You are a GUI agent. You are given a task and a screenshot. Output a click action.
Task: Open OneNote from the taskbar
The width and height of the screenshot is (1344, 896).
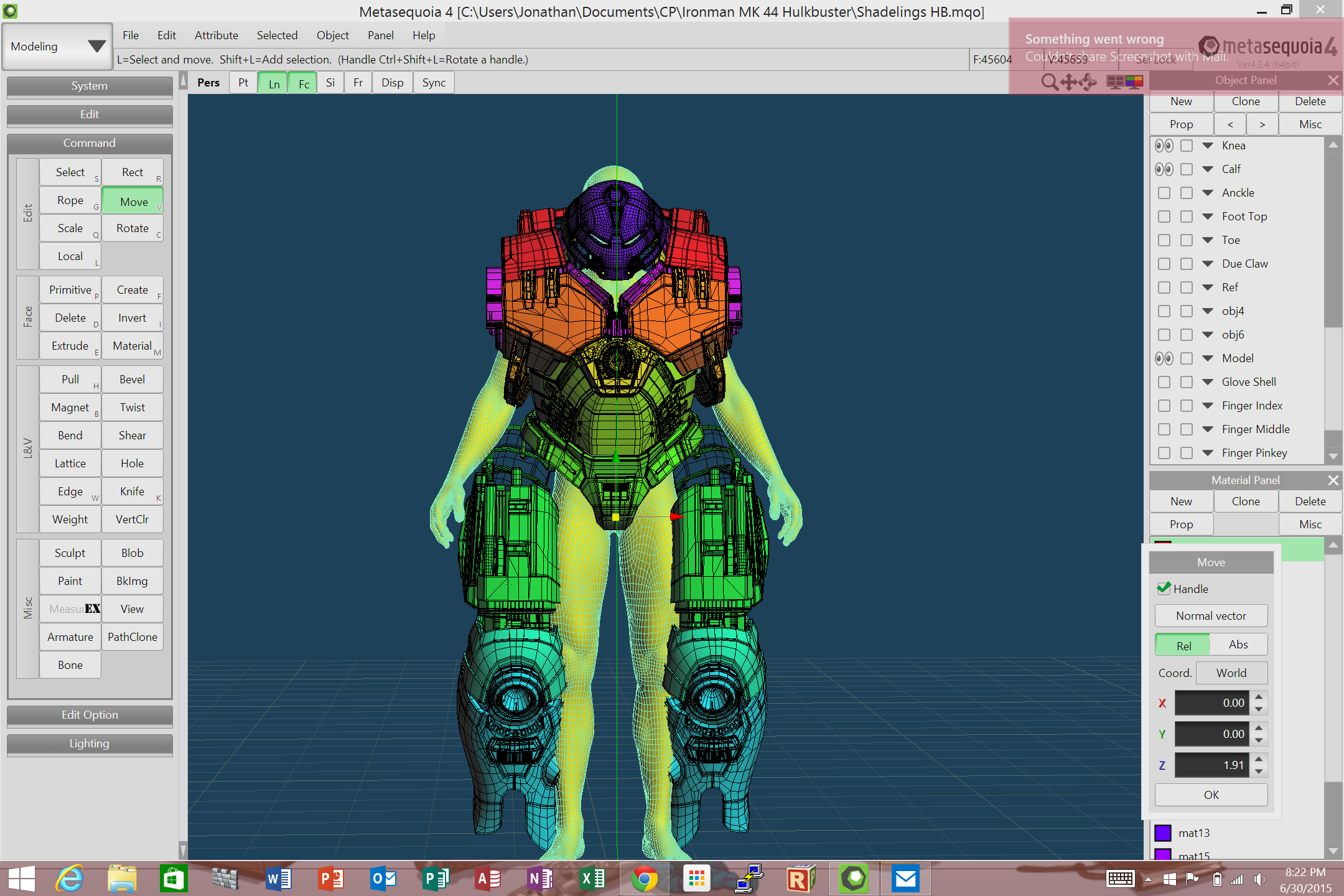point(540,879)
